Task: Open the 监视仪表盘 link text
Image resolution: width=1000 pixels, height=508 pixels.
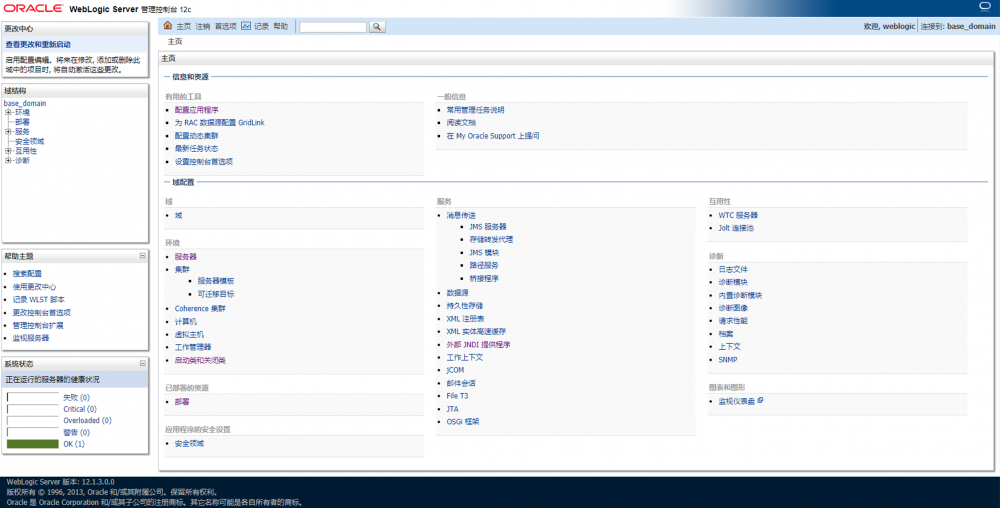Action: pyautogui.click(x=737, y=402)
